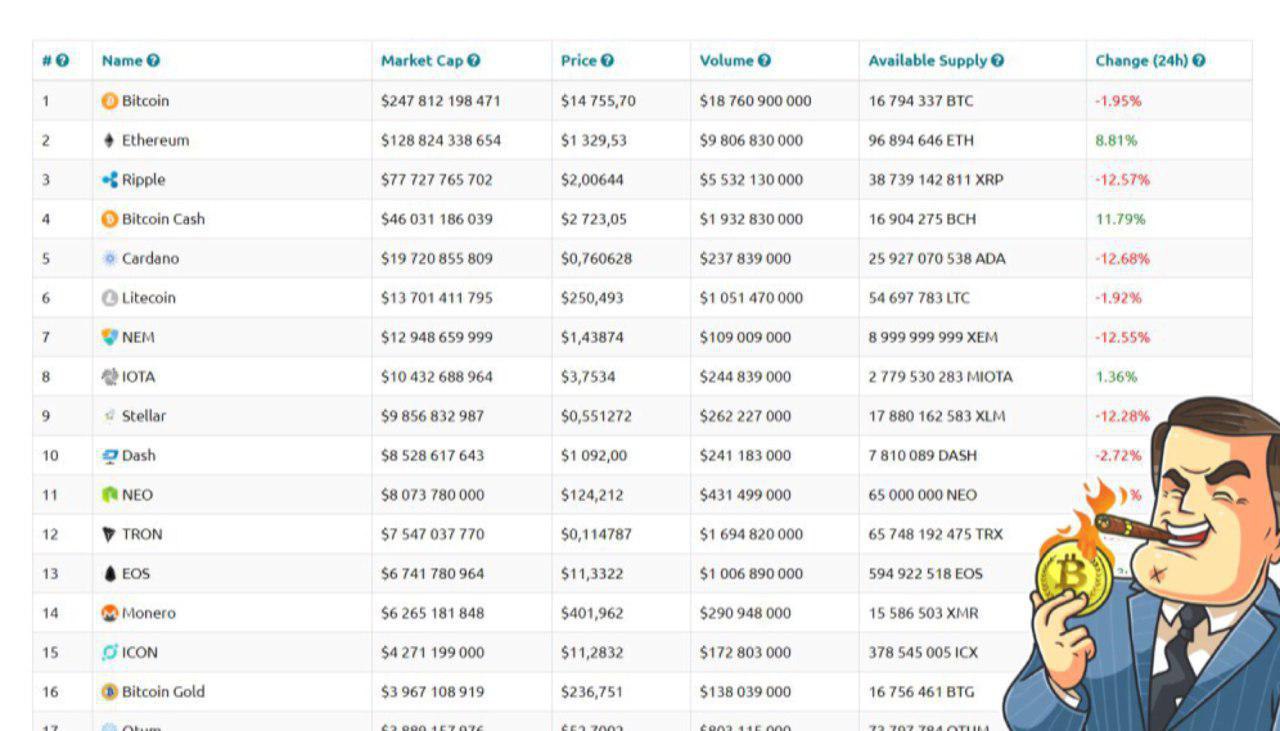
Task: Click the Stellar rocket logo icon
Action: point(110,416)
